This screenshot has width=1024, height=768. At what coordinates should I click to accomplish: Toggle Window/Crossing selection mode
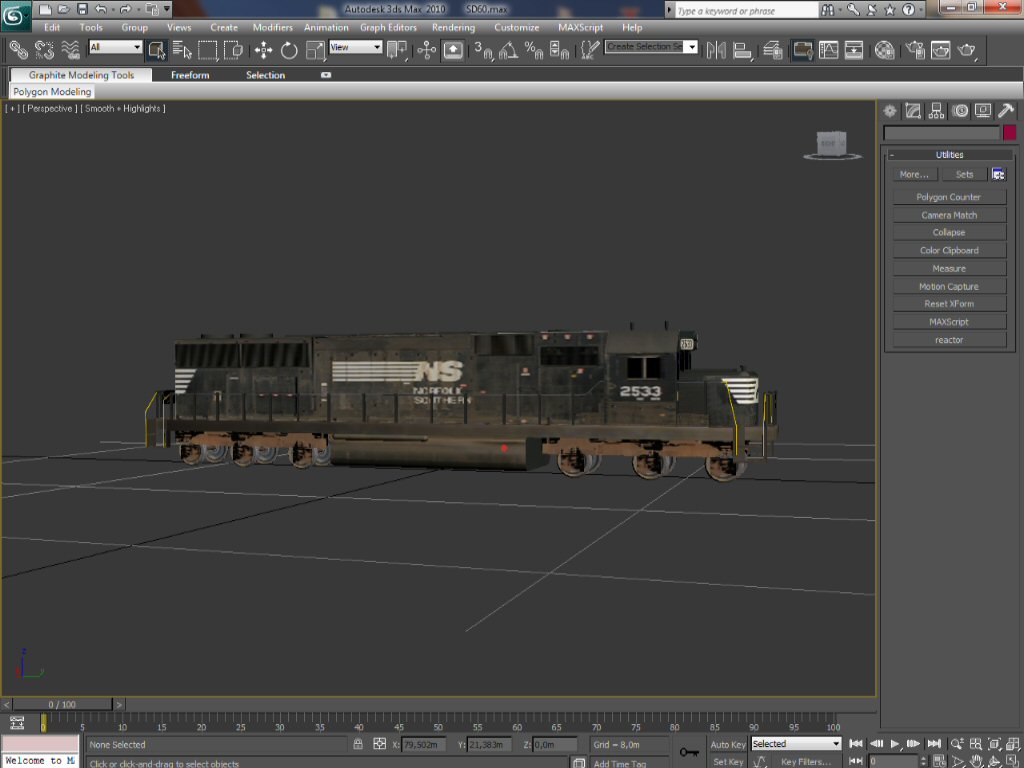click(233, 50)
